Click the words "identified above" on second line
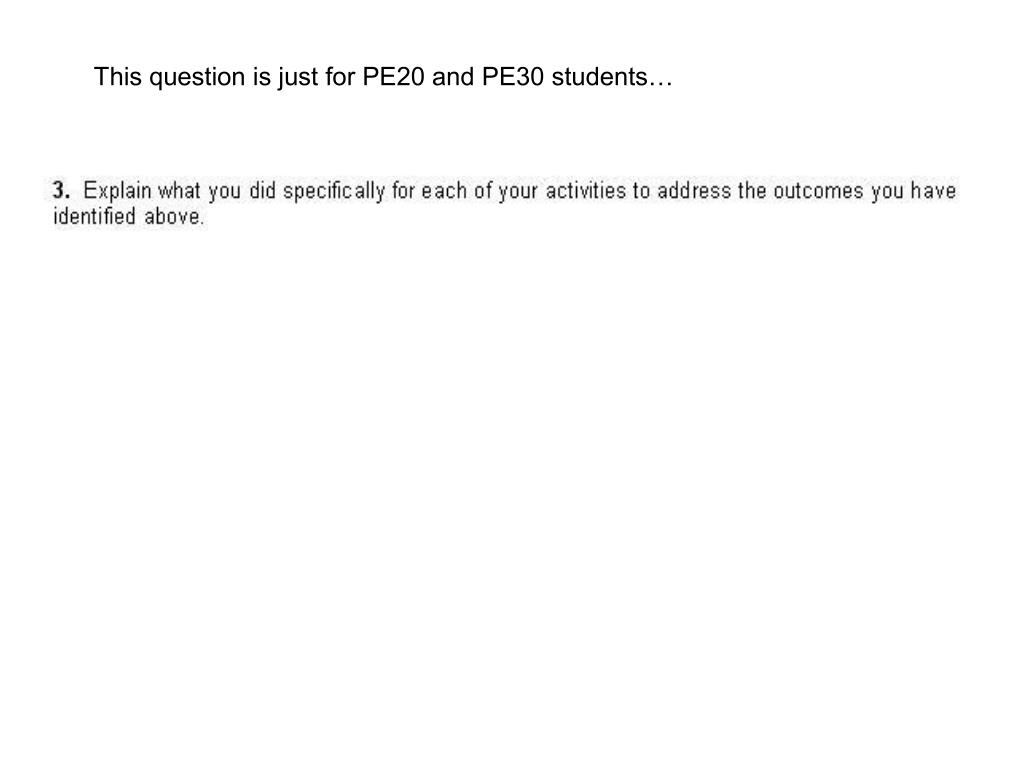Image resolution: width=1024 pixels, height=768 pixels. click(129, 216)
